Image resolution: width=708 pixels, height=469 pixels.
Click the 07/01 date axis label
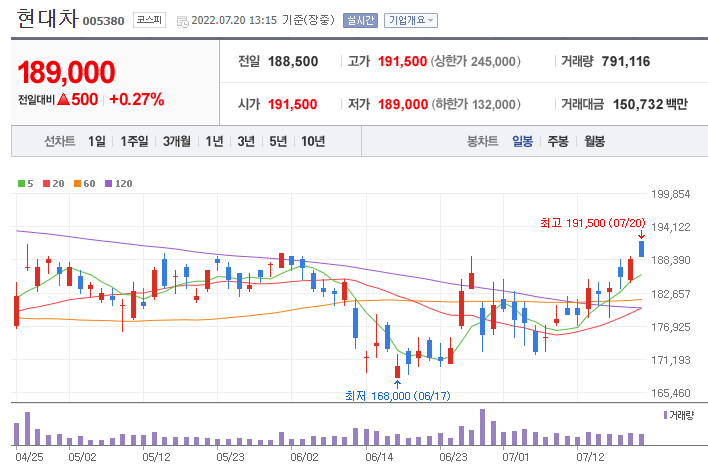[x=516, y=457]
